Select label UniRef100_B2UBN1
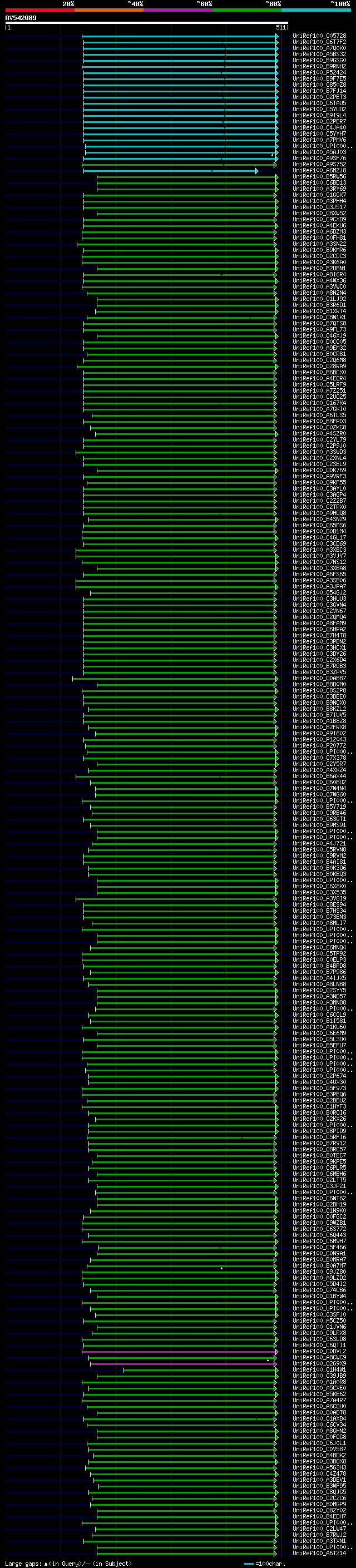356x1568 pixels. (x=319, y=268)
